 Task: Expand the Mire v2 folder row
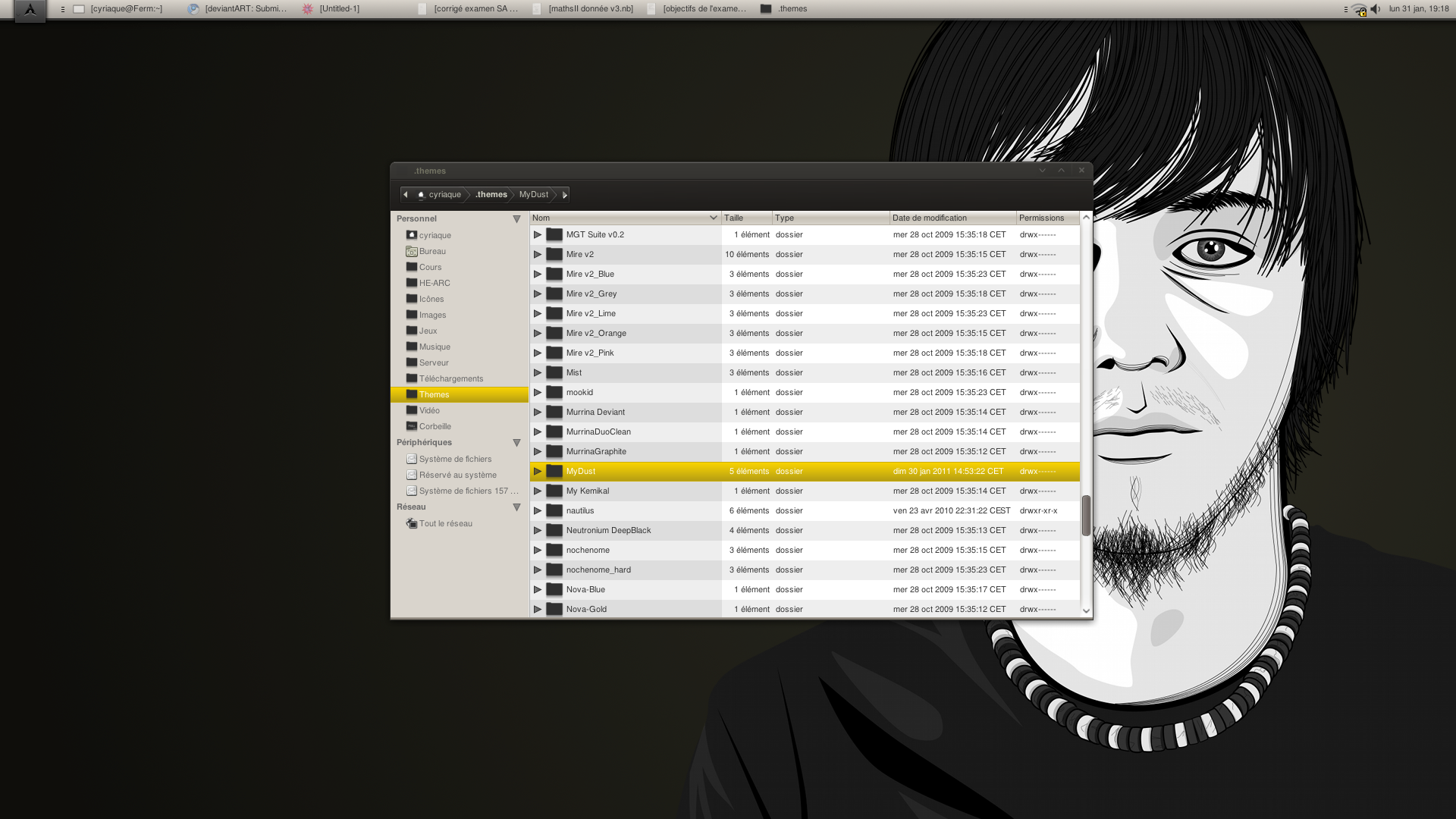(538, 255)
